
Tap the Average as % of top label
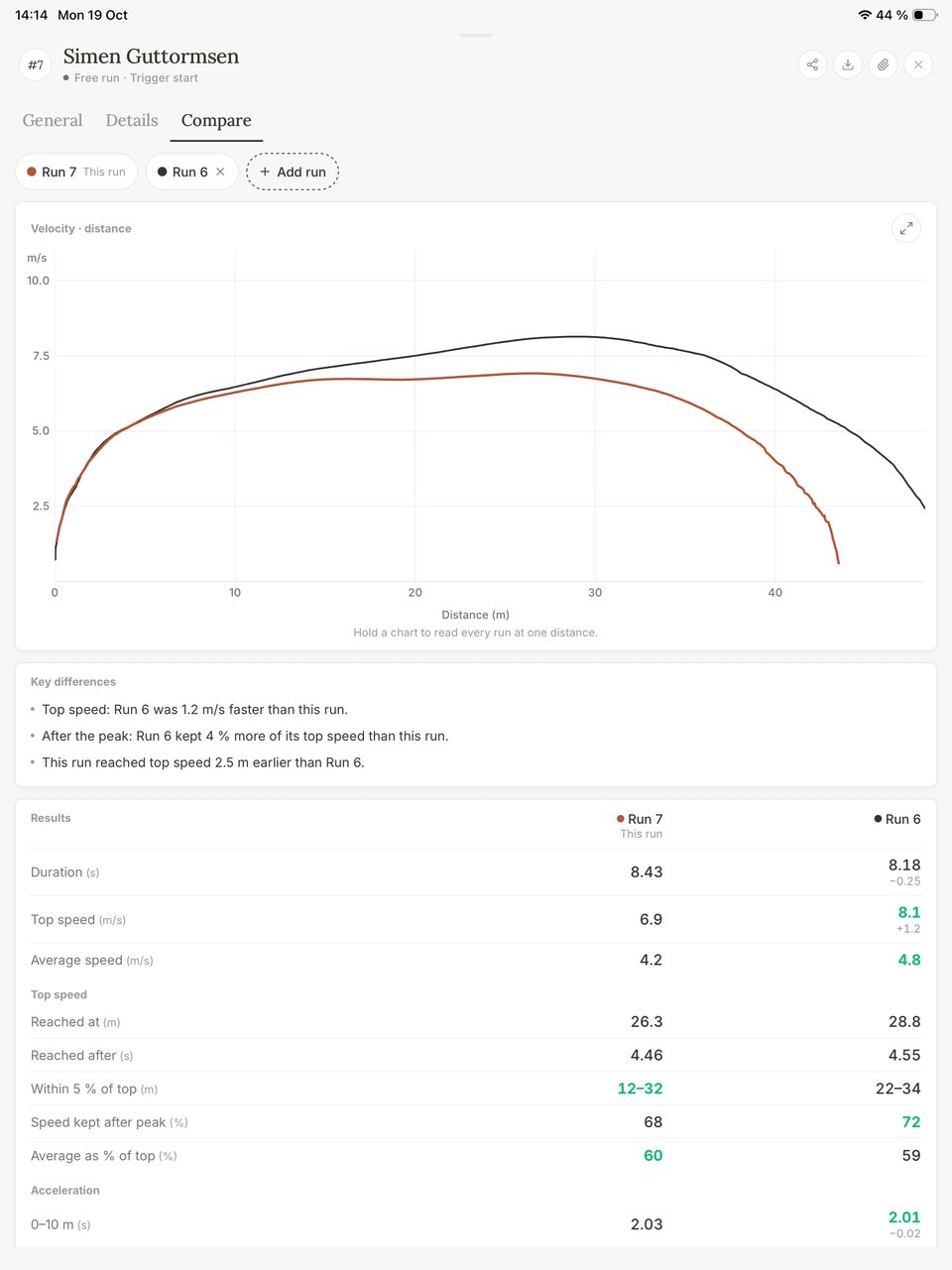click(x=104, y=1157)
